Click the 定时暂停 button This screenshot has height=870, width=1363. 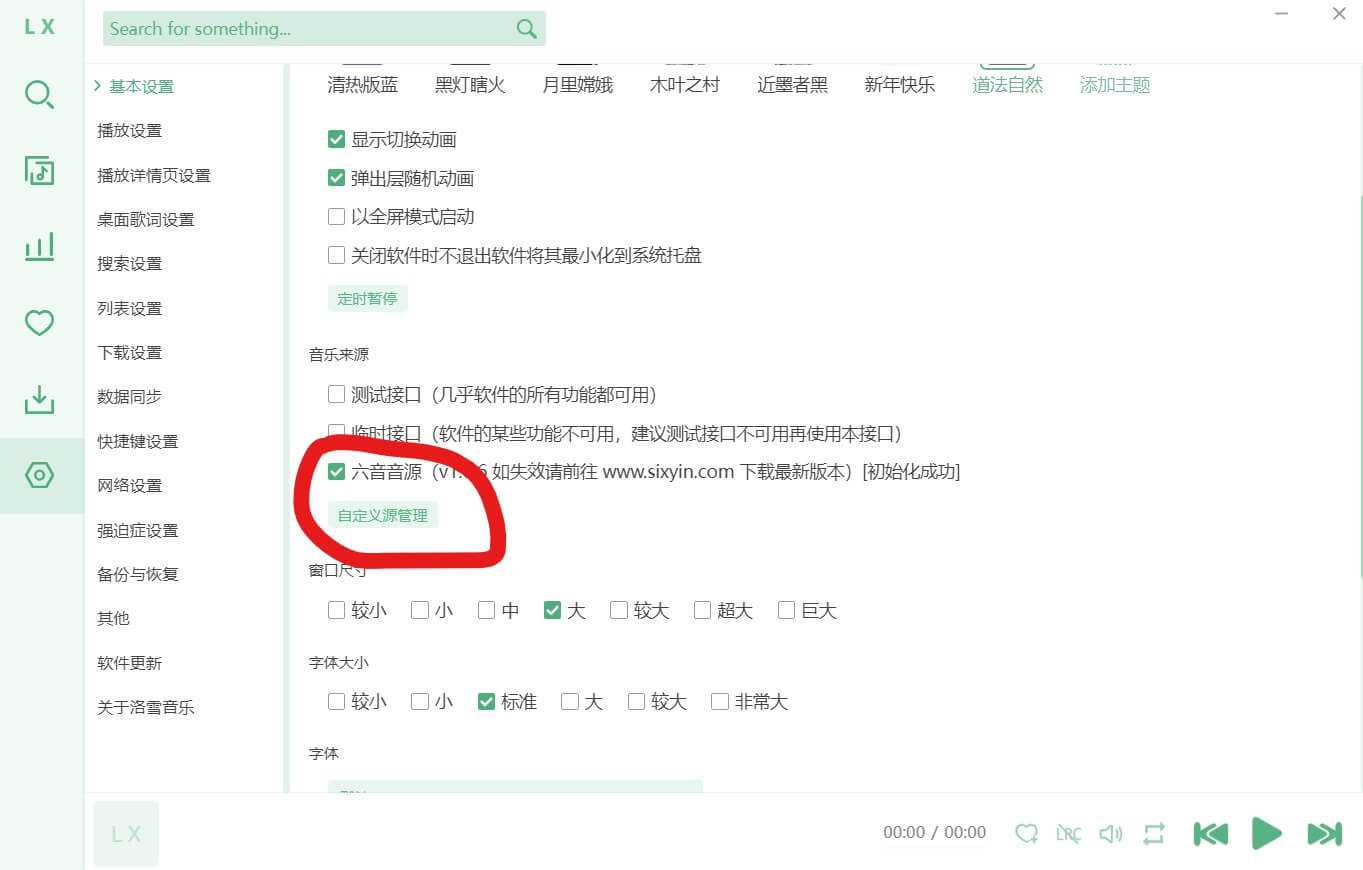point(368,298)
